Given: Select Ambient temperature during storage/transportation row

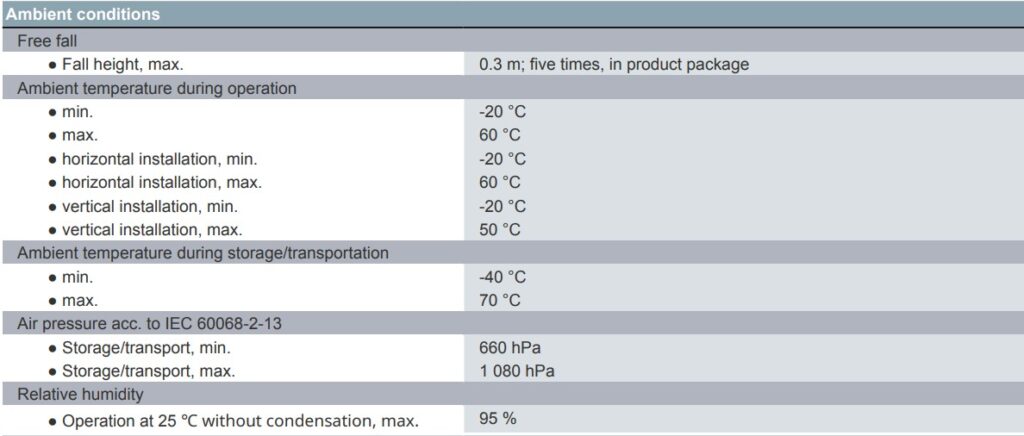Looking at the screenshot, I should 203,253.
